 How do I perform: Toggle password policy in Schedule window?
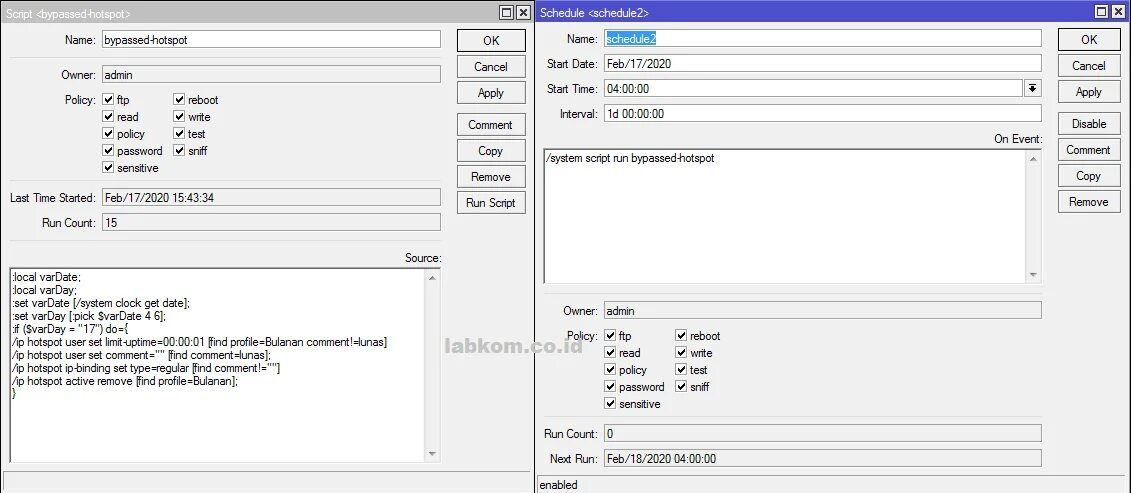point(610,387)
